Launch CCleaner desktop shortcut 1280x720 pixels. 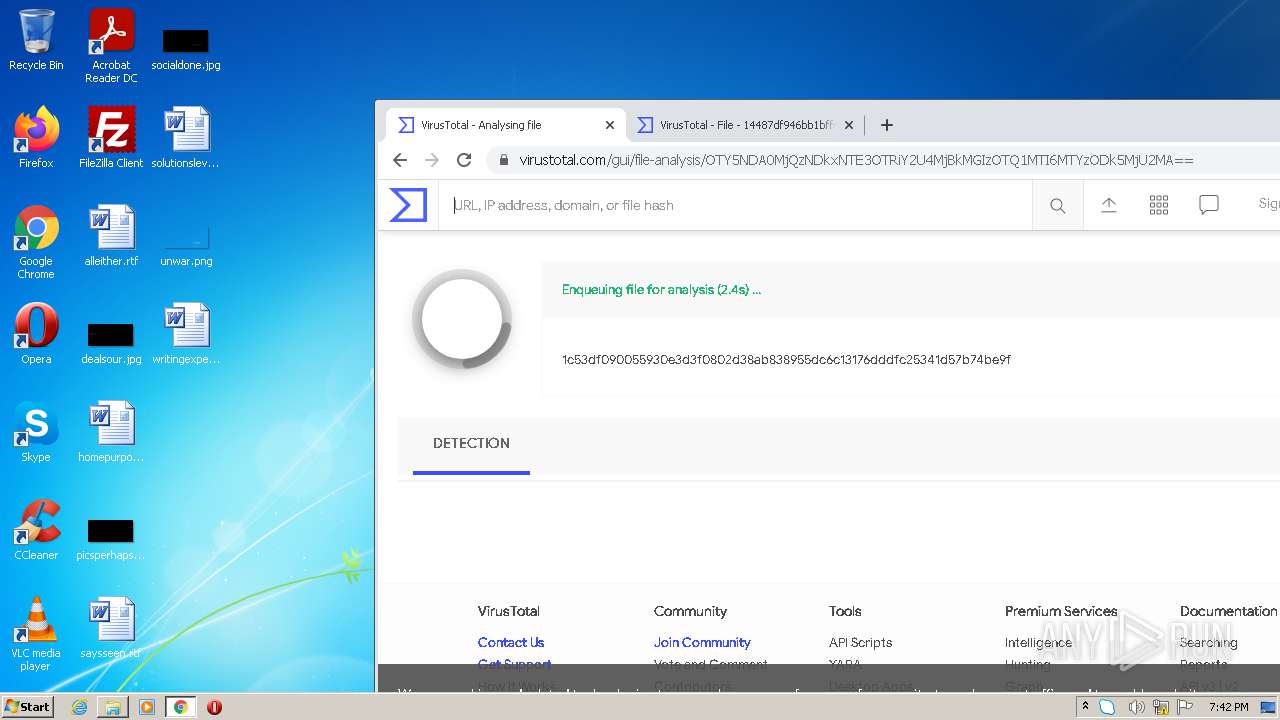[36, 530]
